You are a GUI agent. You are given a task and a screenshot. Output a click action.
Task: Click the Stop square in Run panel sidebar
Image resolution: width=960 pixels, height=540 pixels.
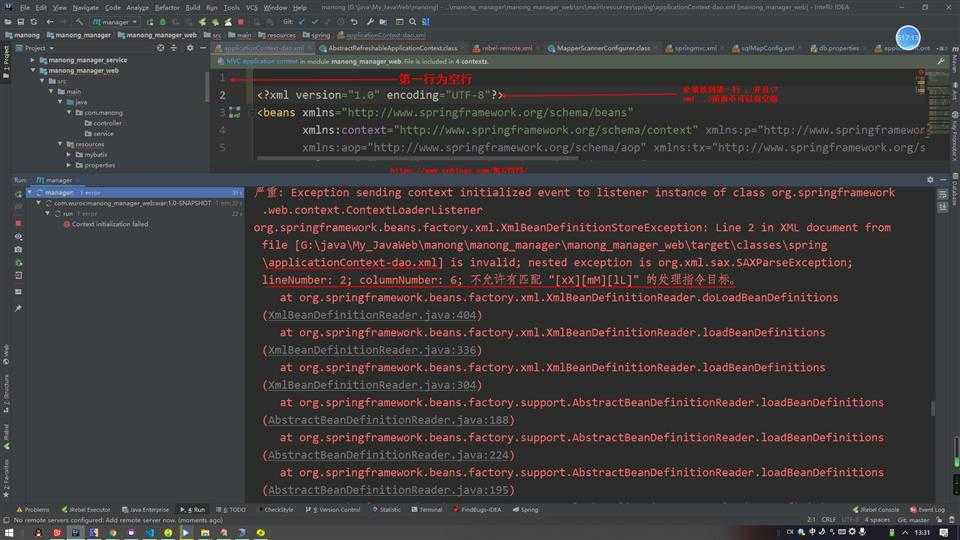(x=18, y=223)
